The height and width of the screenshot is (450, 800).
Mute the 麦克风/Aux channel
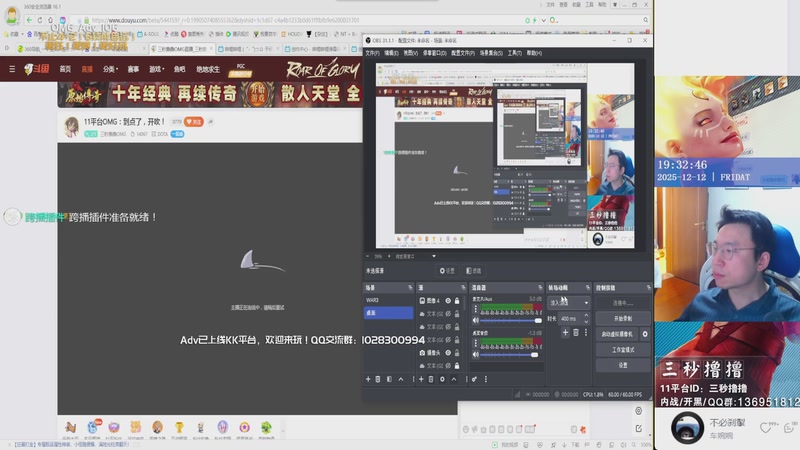pyautogui.click(x=476, y=320)
